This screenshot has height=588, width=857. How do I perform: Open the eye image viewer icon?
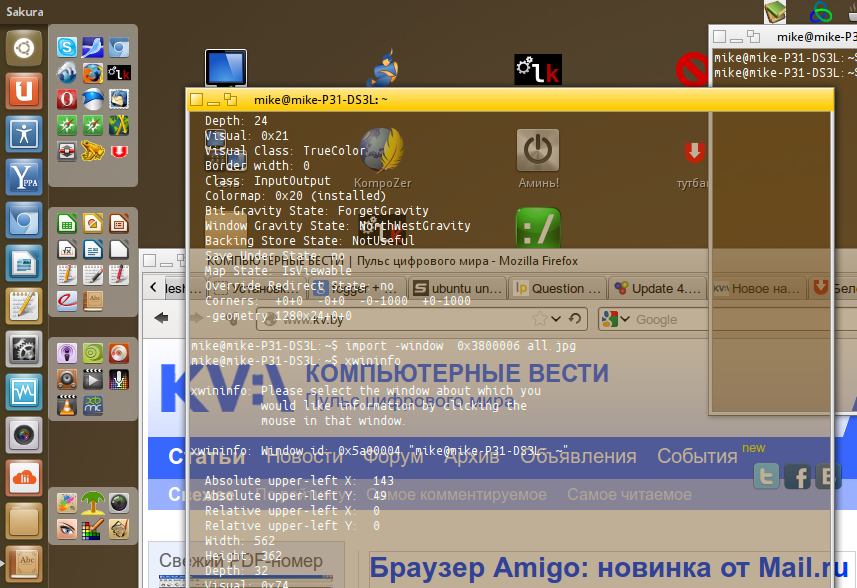pos(67,528)
